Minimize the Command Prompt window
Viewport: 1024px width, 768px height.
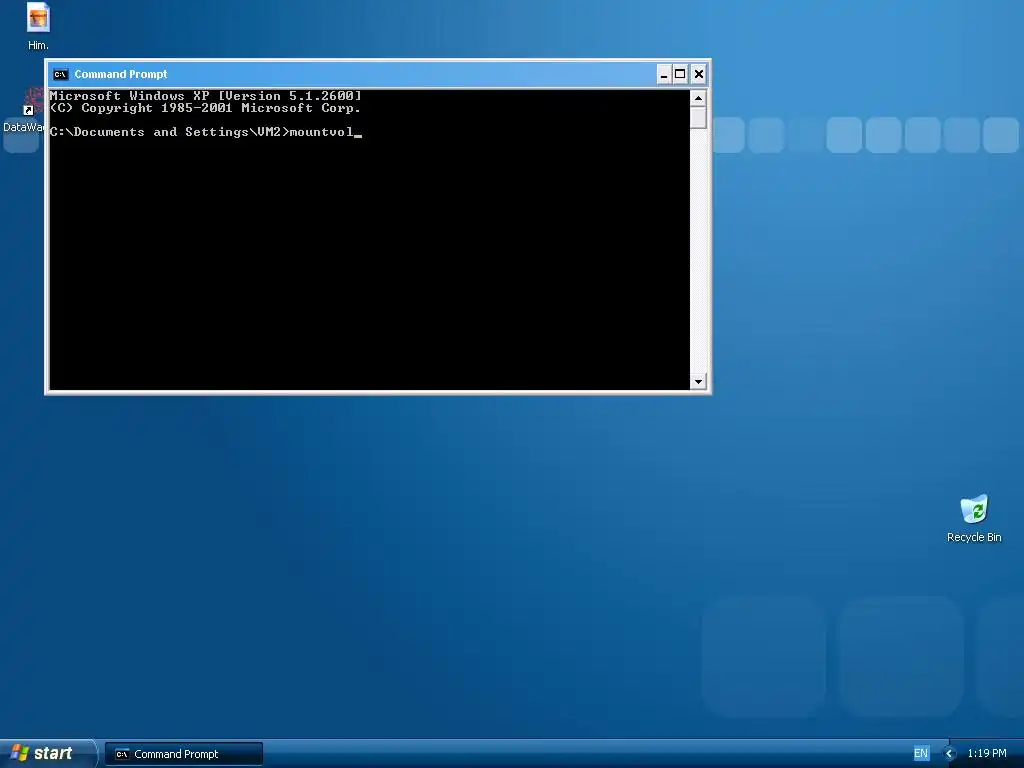(x=663, y=74)
